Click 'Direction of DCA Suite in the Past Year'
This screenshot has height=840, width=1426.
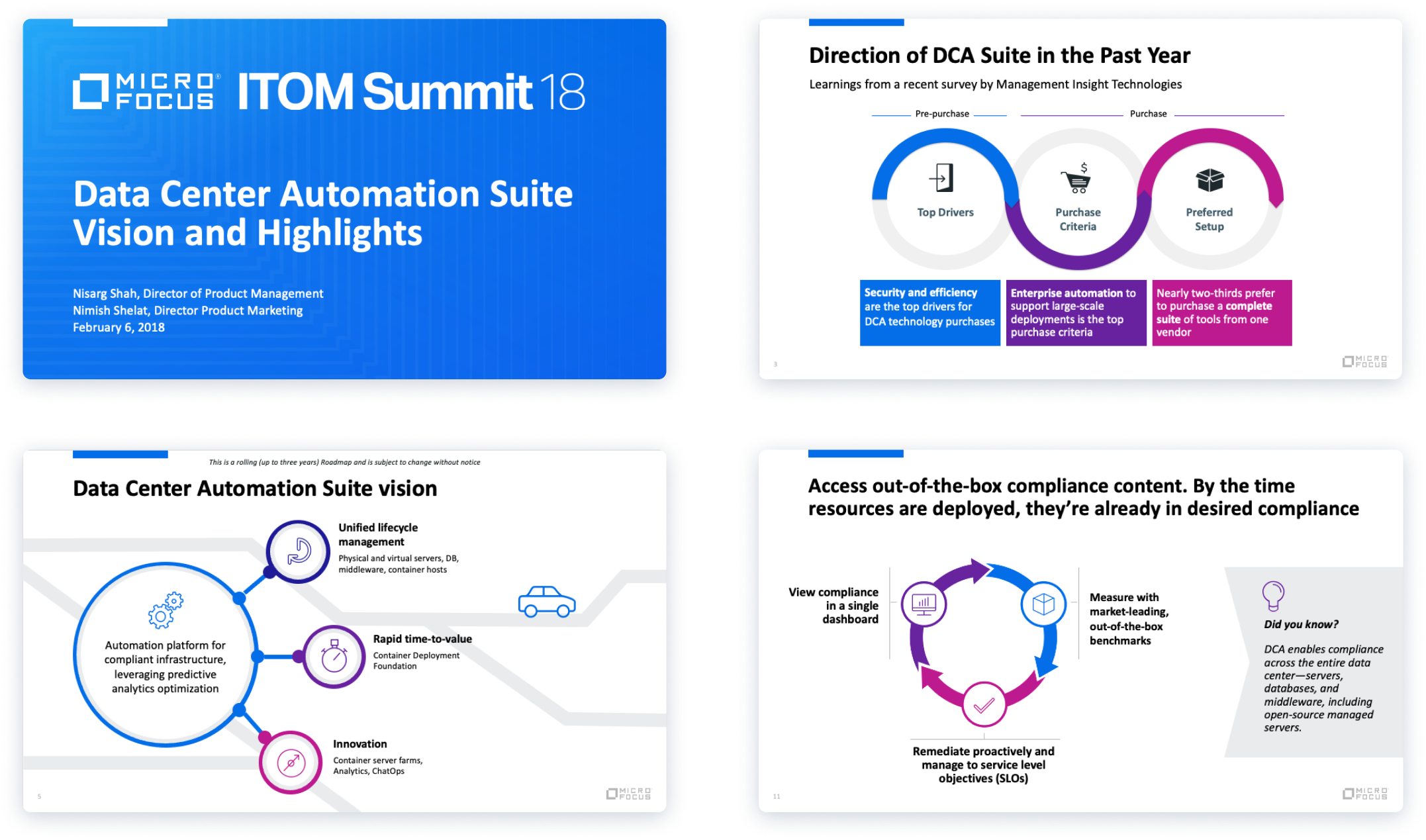click(x=999, y=56)
